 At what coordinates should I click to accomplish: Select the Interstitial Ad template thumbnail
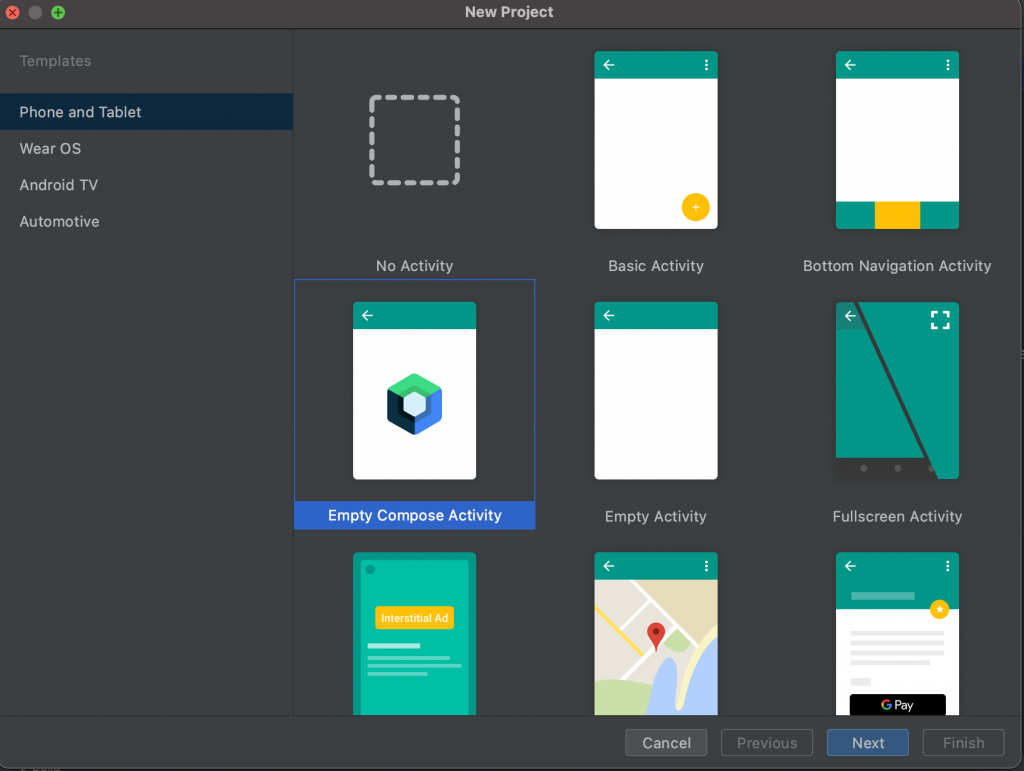click(415, 633)
